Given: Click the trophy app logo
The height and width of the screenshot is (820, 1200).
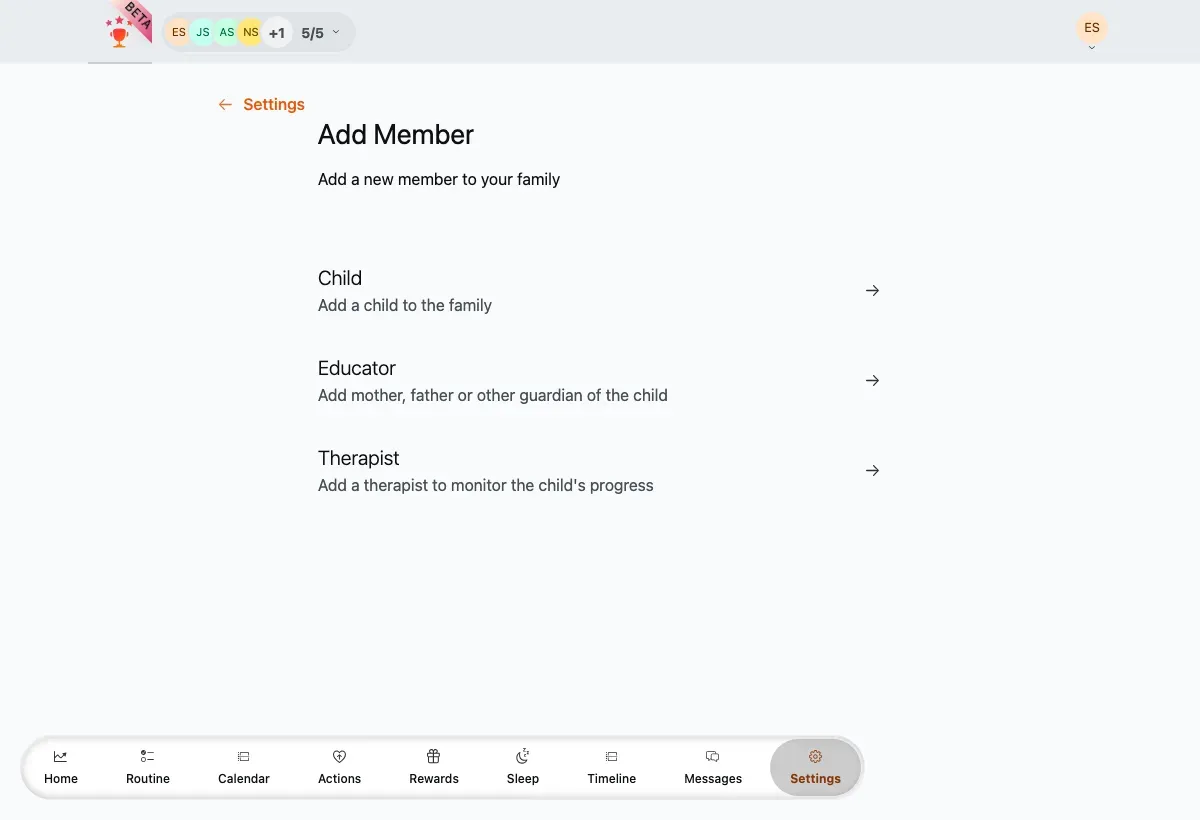Looking at the screenshot, I should 120,32.
